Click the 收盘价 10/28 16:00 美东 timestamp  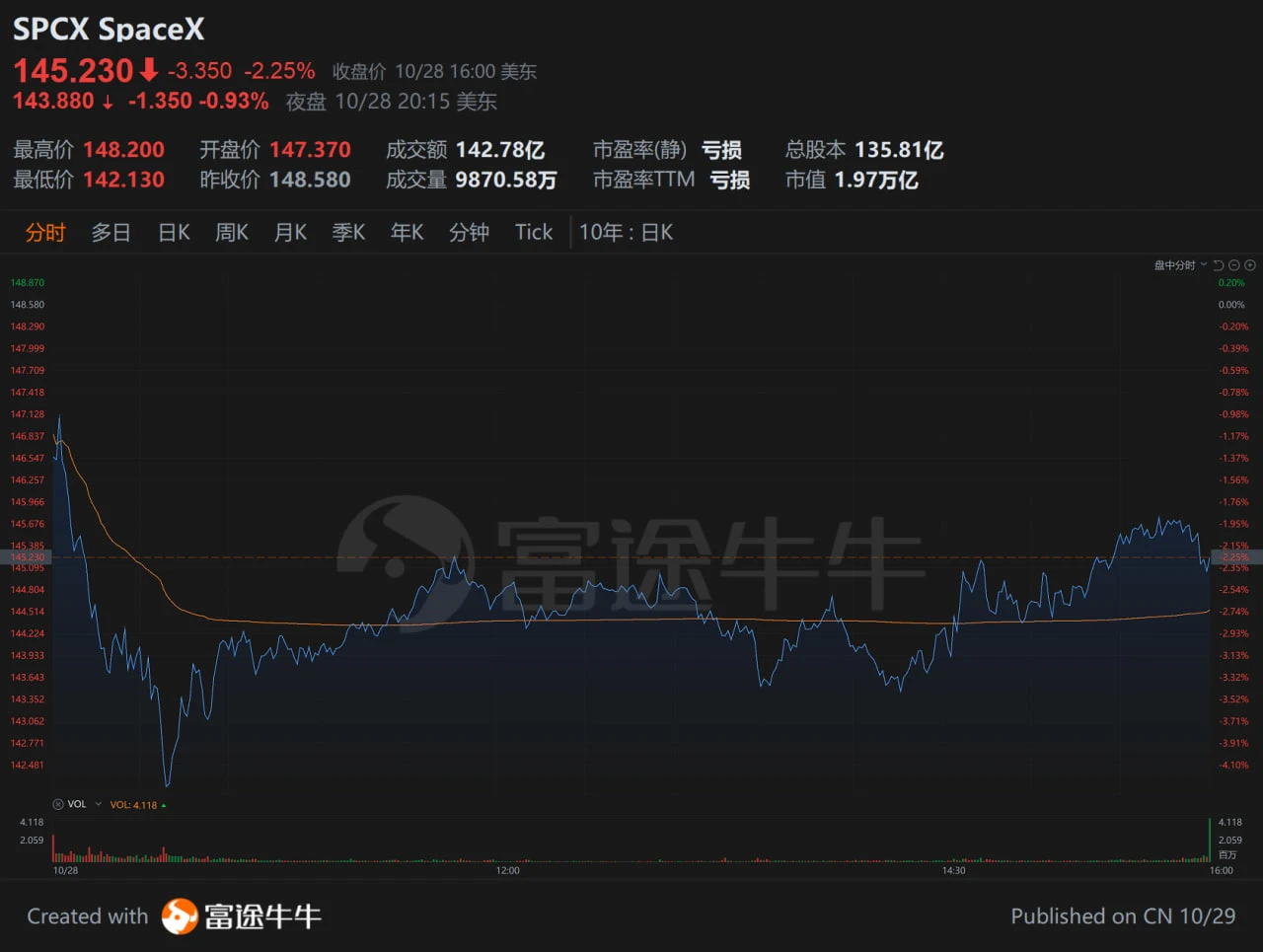[x=434, y=71]
